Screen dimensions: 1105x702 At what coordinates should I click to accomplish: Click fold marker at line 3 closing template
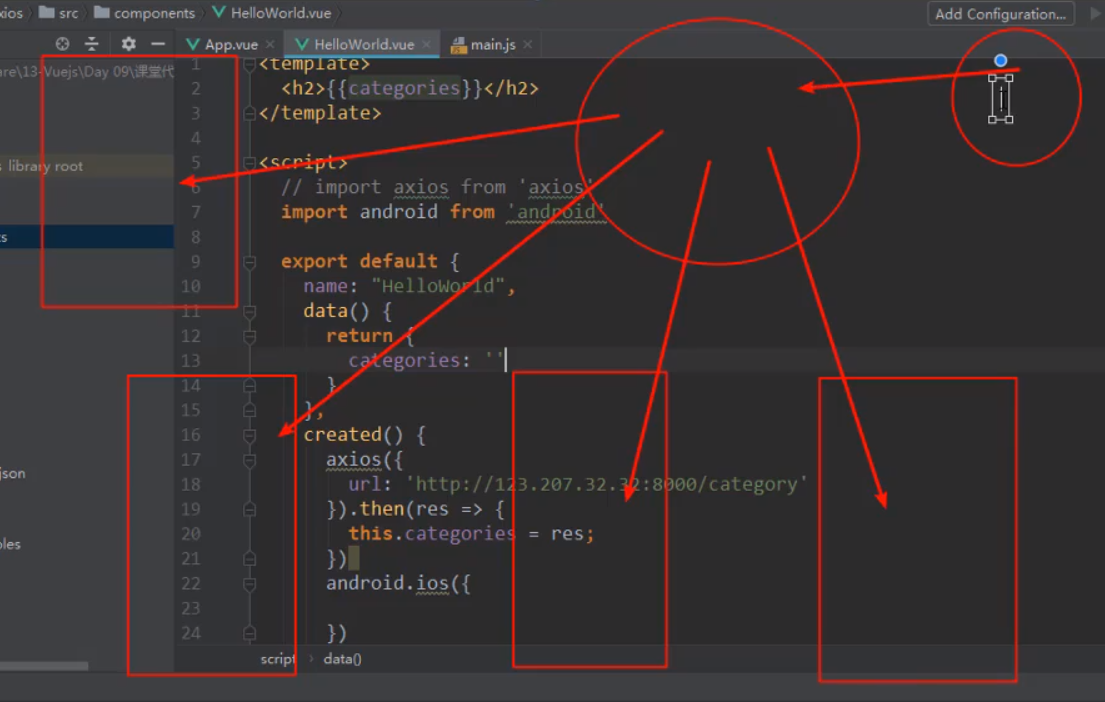coord(249,113)
